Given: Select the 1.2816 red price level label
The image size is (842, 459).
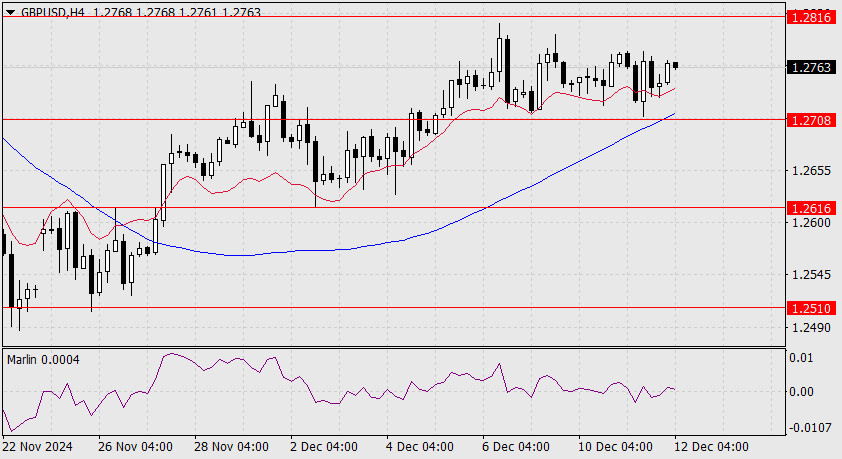Looking at the screenshot, I should tap(811, 17).
